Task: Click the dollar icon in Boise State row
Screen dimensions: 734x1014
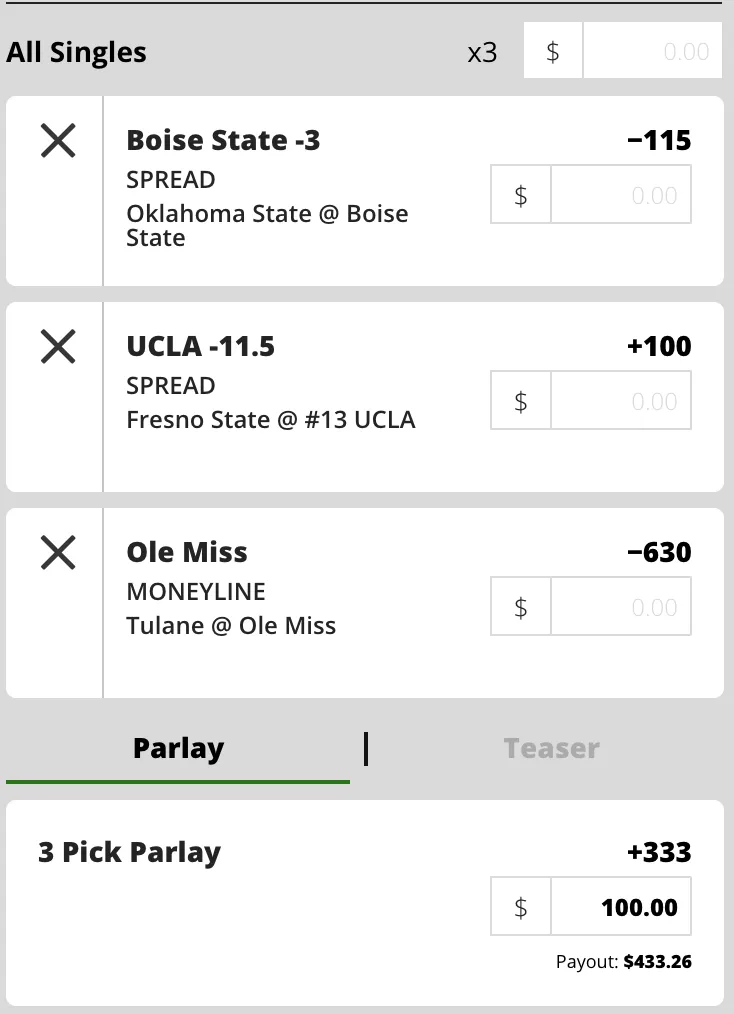Action: click(x=521, y=196)
